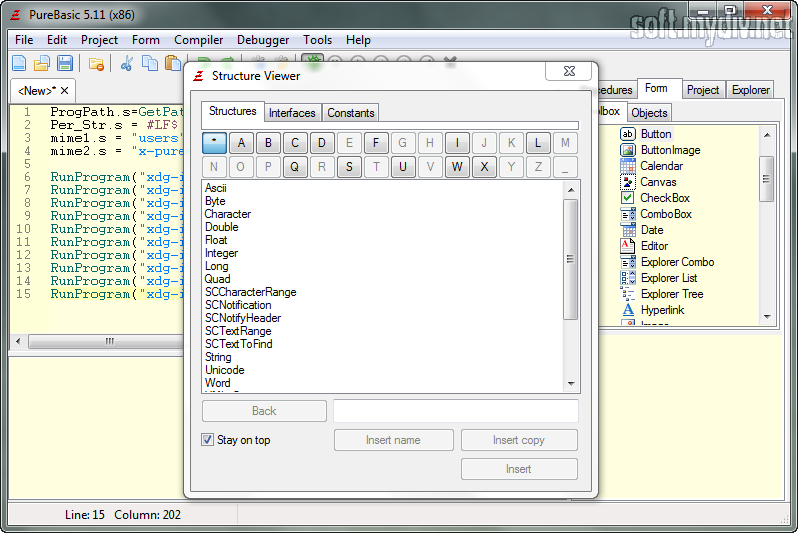Image resolution: width=798 pixels, height=533 pixels.
Task: Click the Paste toolbar icon
Action: pos(173,63)
